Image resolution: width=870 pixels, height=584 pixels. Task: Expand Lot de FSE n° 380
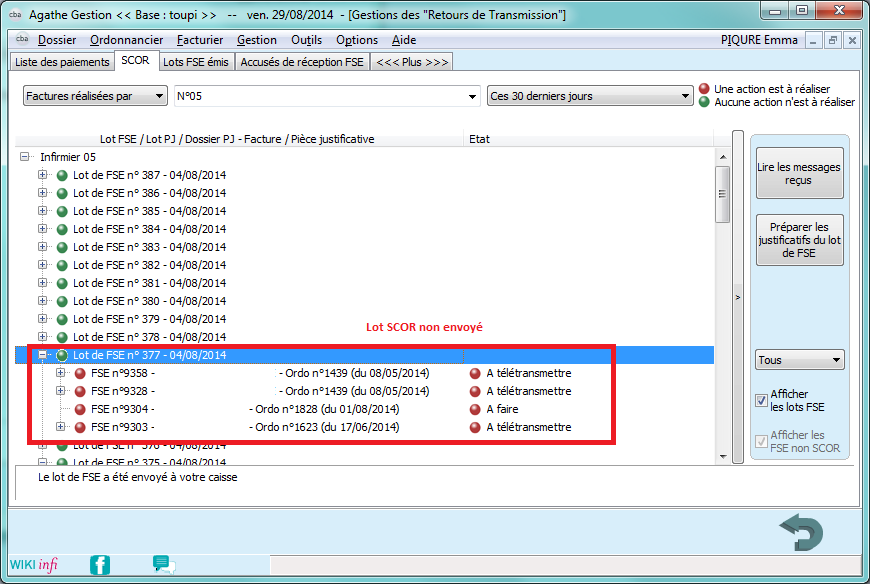(x=42, y=301)
